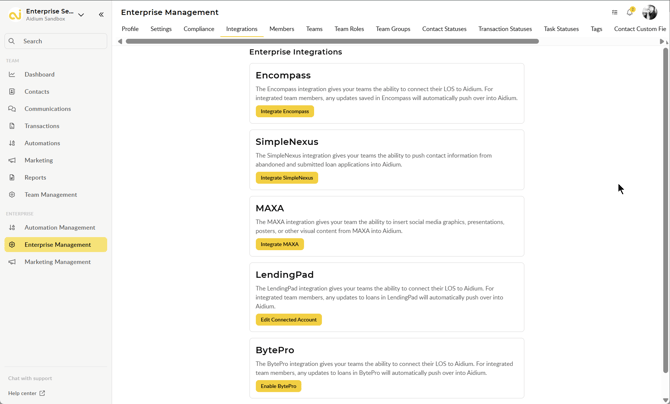Screen dimensions: 670x404
Task: Click LendingPad Edit Connected Account button
Action: click(x=289, y=320)
